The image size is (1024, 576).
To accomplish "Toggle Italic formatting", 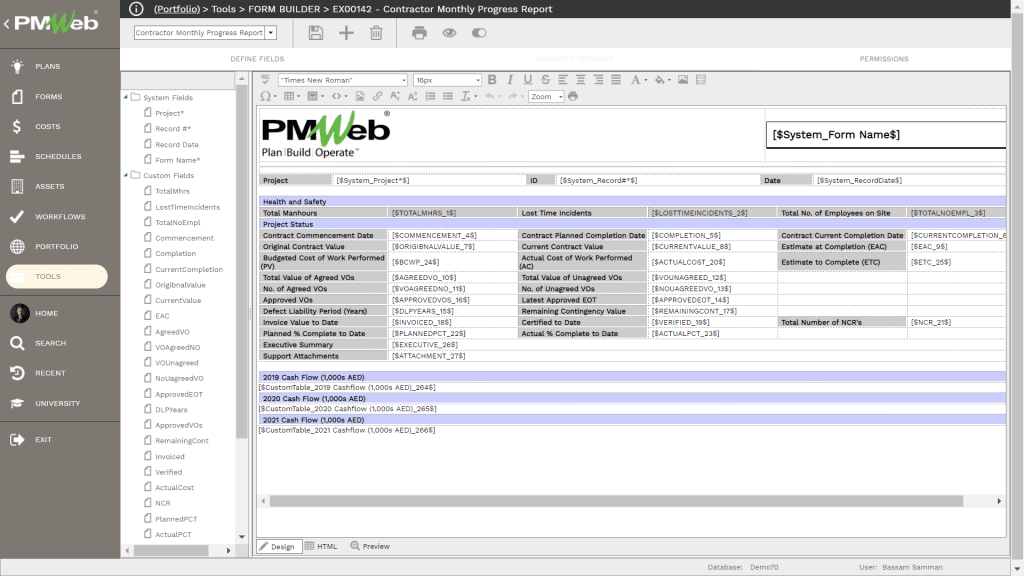I will [x=510, y=80].
